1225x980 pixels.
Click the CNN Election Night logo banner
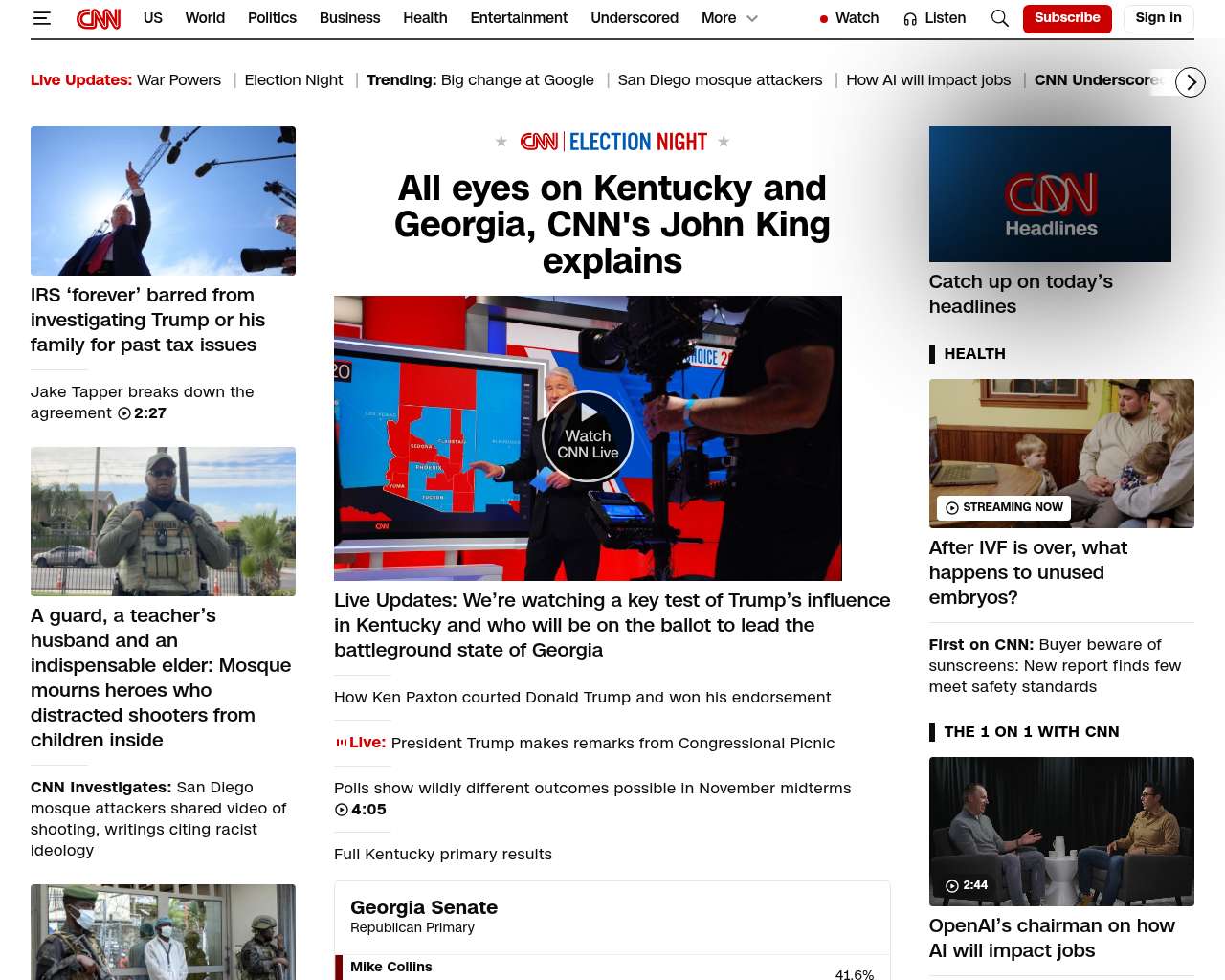click(612, 142)
